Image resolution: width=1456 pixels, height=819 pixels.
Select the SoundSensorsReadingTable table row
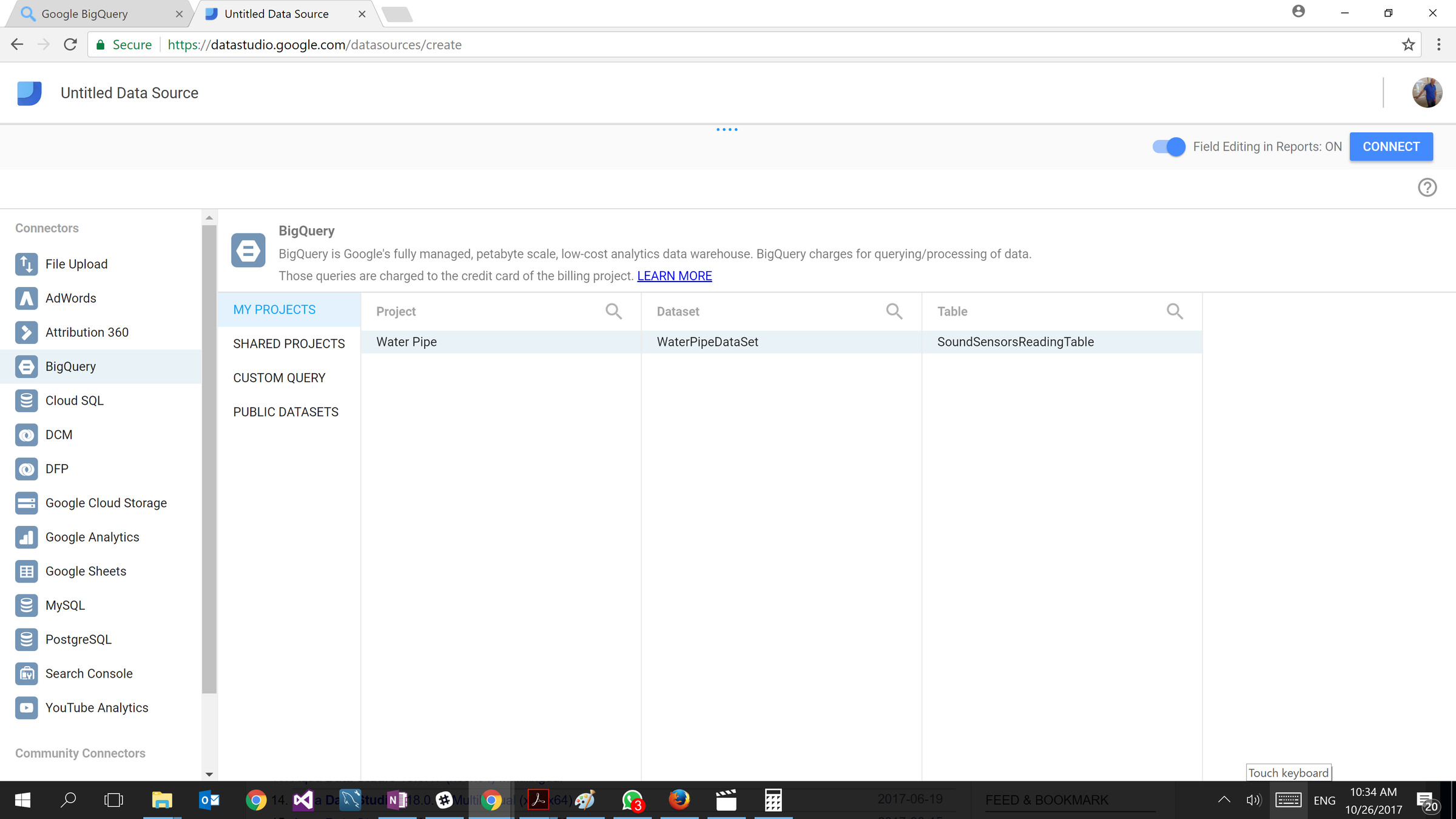tap(1062, 342)
